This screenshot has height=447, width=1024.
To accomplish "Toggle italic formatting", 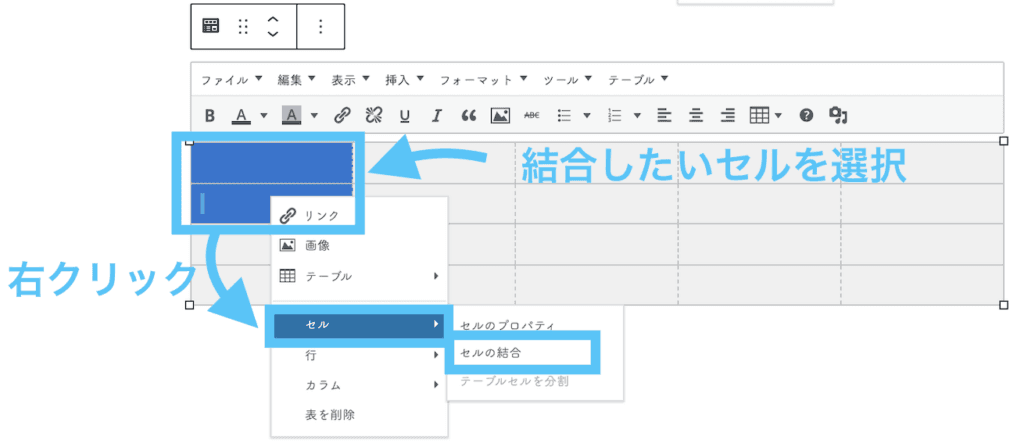I will 437,116.
